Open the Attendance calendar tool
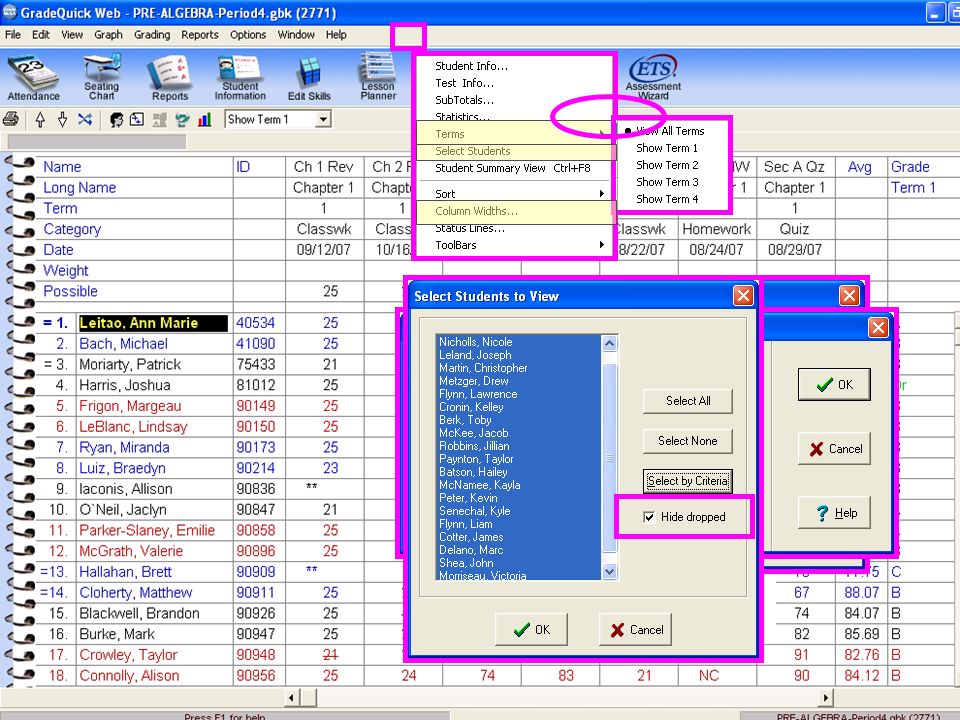 (x=33, y=77)
